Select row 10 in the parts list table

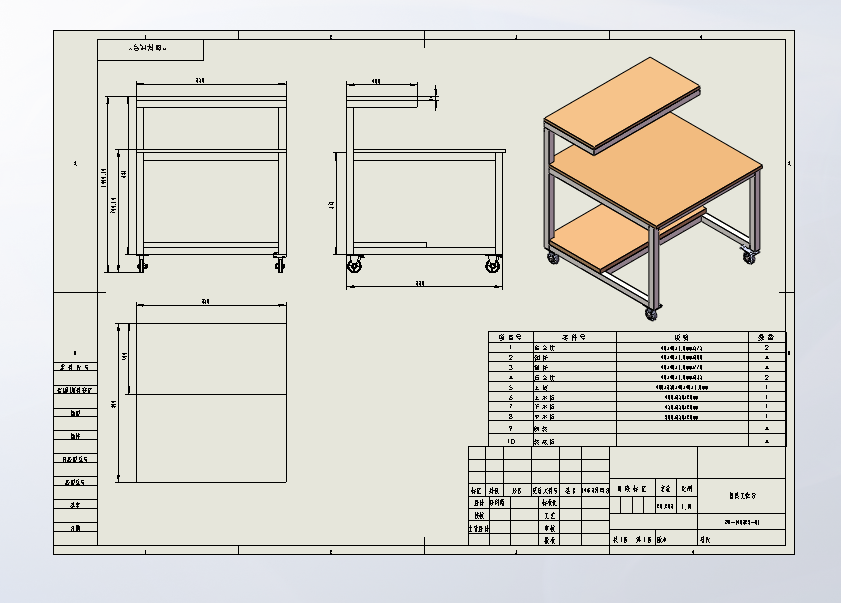637,441
